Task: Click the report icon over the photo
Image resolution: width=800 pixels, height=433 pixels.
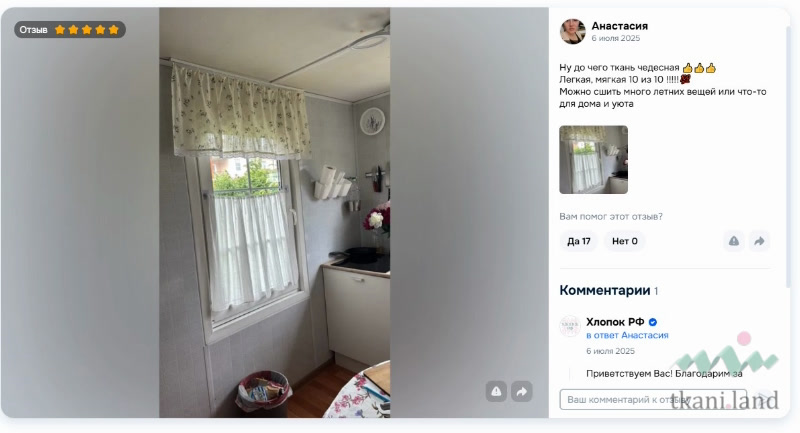Action: coord(496,391)
